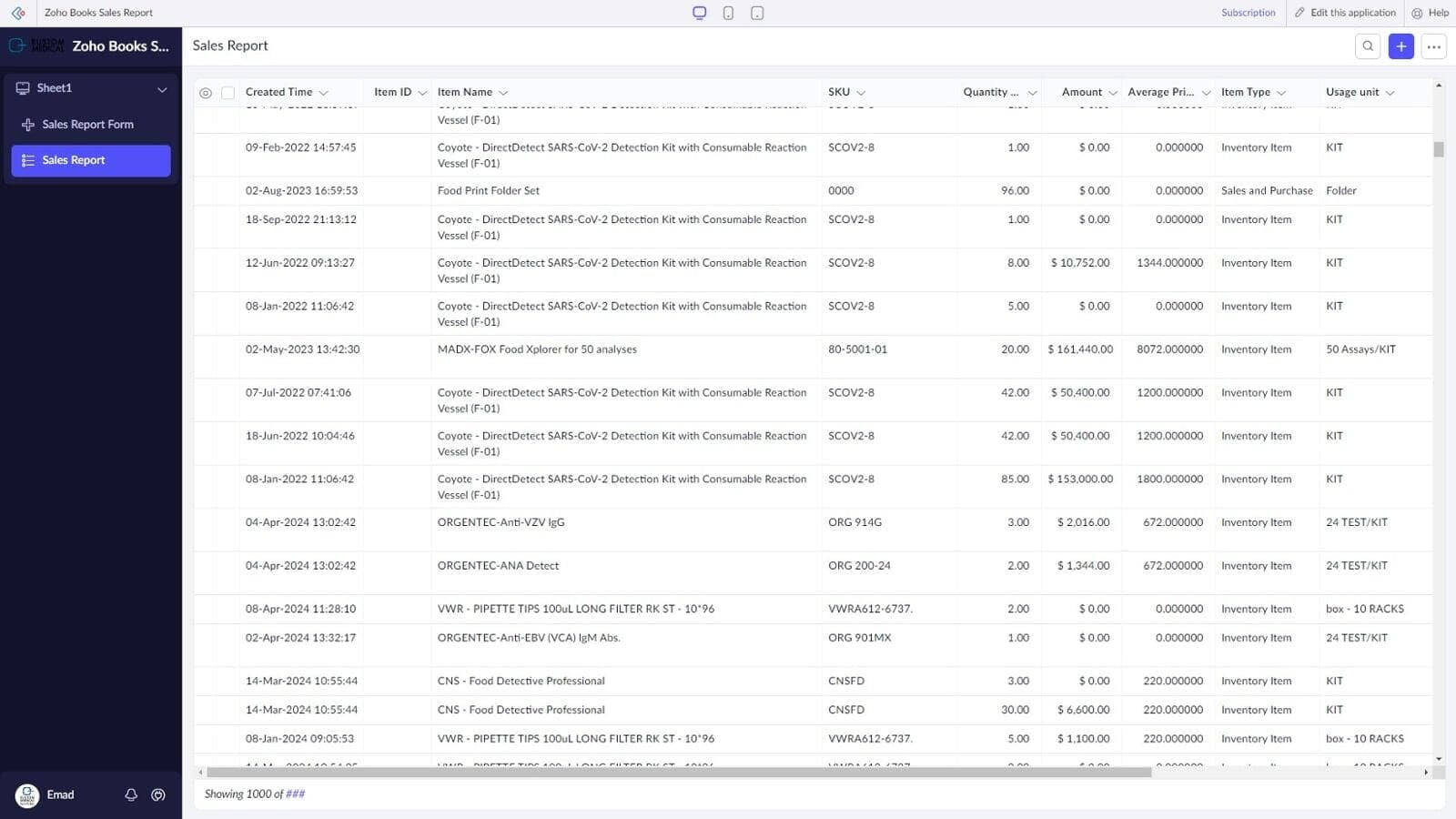Click the Zoho Creator back logo icon

click(x=18, y=13)
